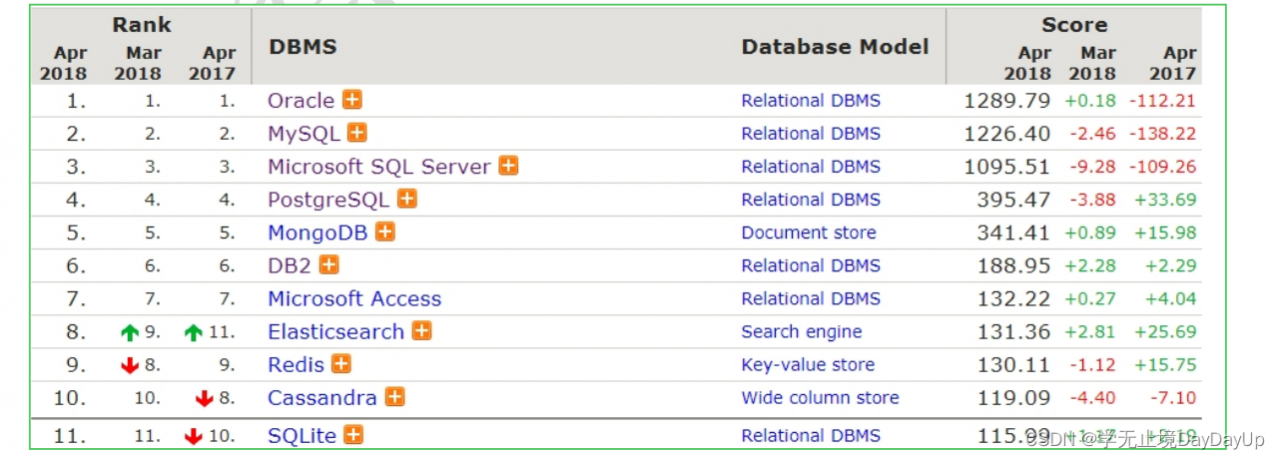Click plus icon after Microsoft SQL Server

[508, 166]
